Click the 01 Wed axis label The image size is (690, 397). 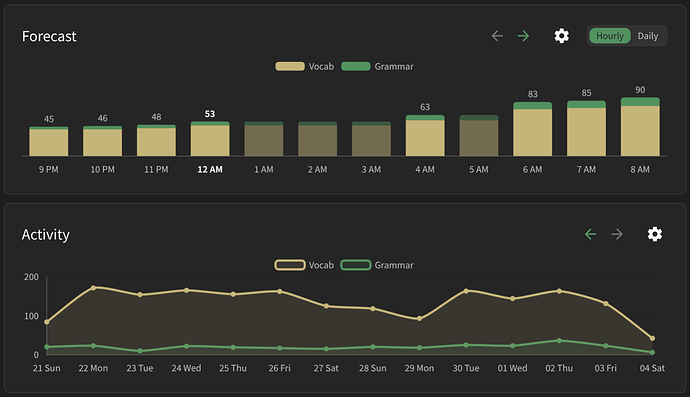pyautogui.click(x=512, y=368)
